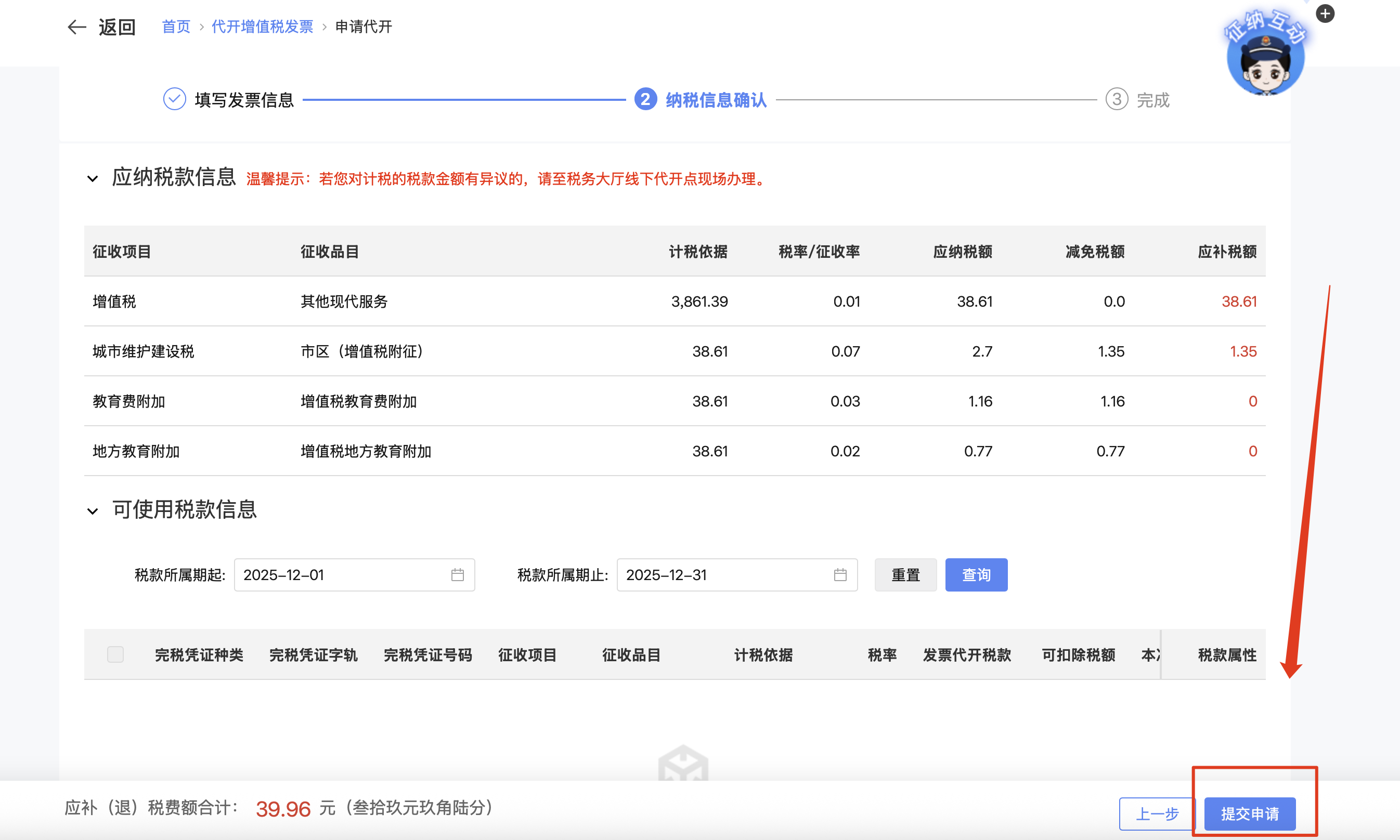Click the plus icon beside avatar

click(x=1325, y=14)
